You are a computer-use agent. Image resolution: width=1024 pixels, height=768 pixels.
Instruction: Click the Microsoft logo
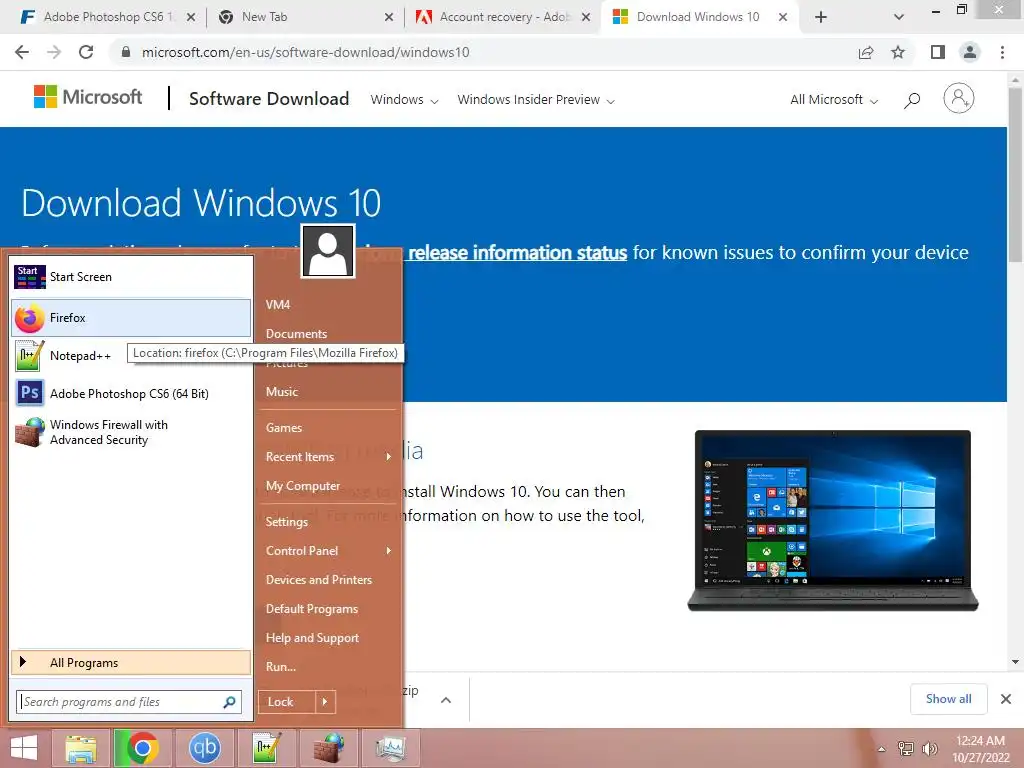88,97
